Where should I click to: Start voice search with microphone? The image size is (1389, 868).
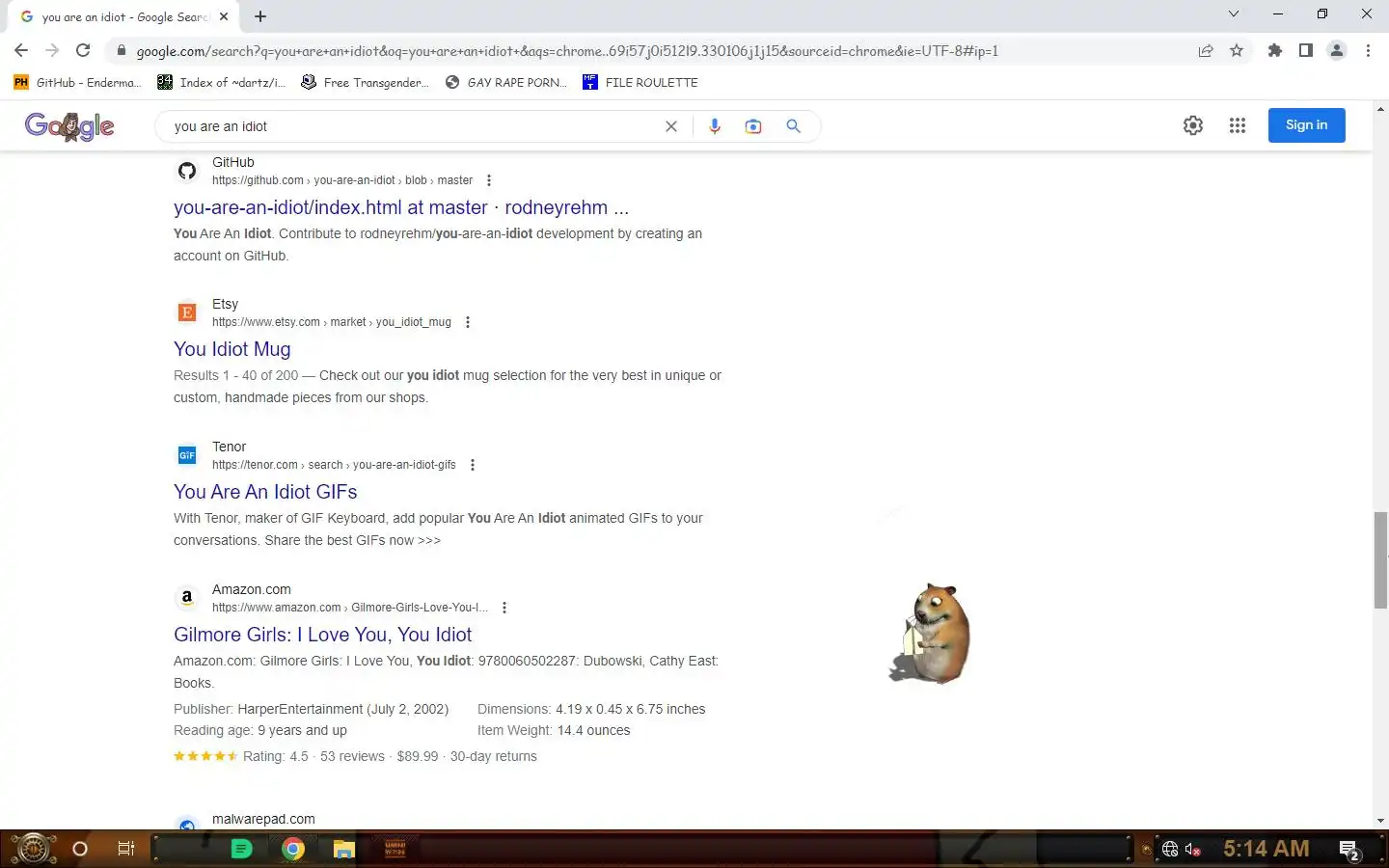[x=715, y=126]
